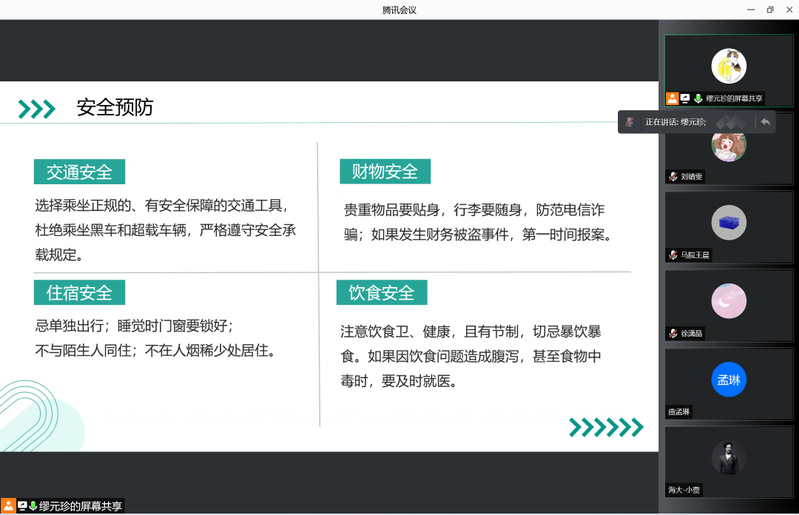The height and width of the screenshot is (515, 799).
Task: Click green microphone icon on 缪元珍 thumbnail
Action: coord(698,98)
